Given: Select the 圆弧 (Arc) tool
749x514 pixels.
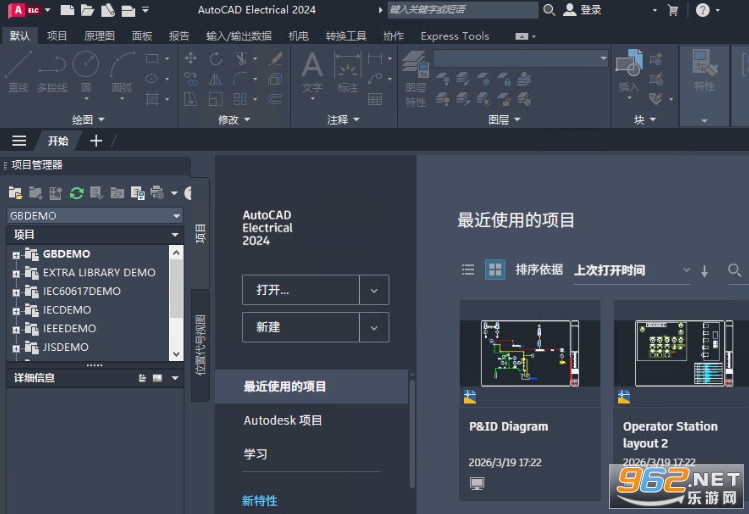Looking at the screenshot, I should 122,72.
